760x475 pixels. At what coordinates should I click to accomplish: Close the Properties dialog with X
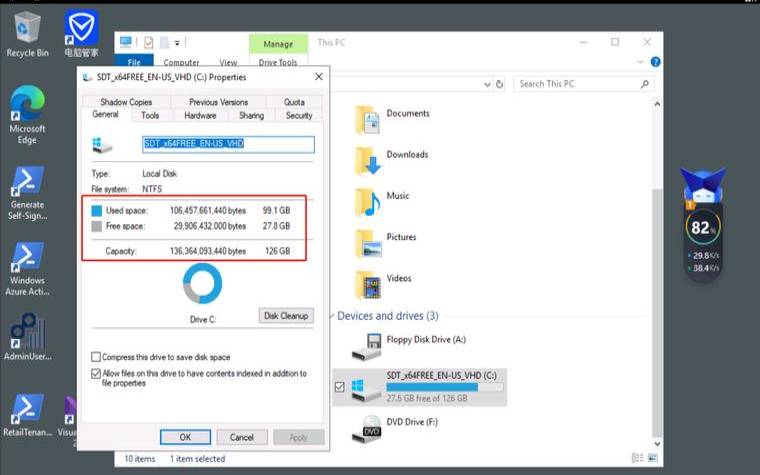318,77
